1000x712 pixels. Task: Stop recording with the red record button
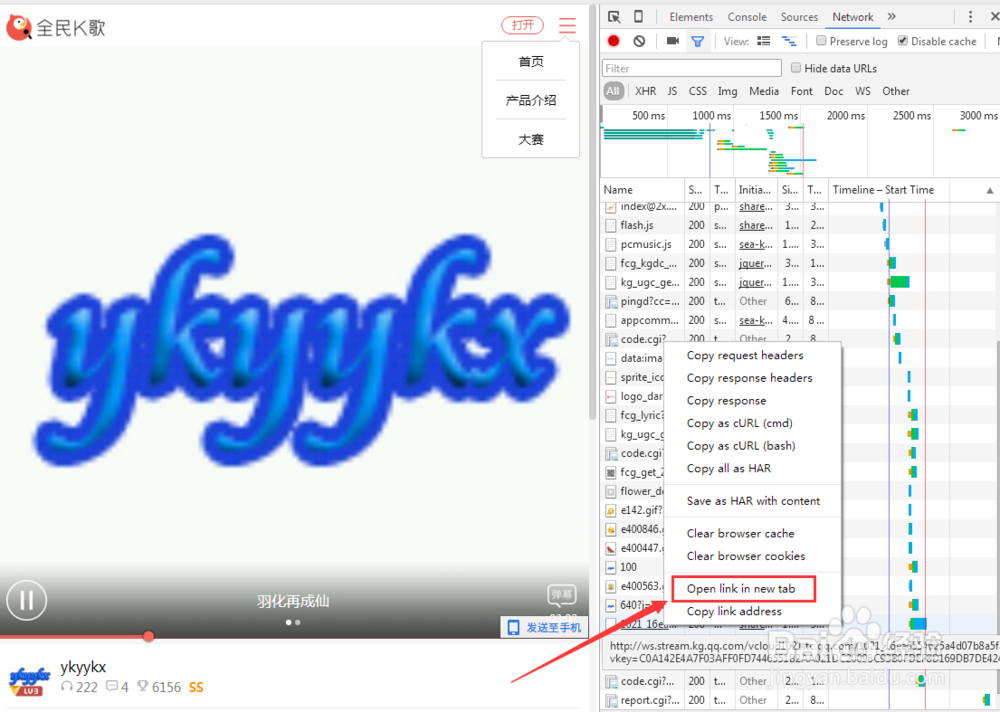click(614, 41)
